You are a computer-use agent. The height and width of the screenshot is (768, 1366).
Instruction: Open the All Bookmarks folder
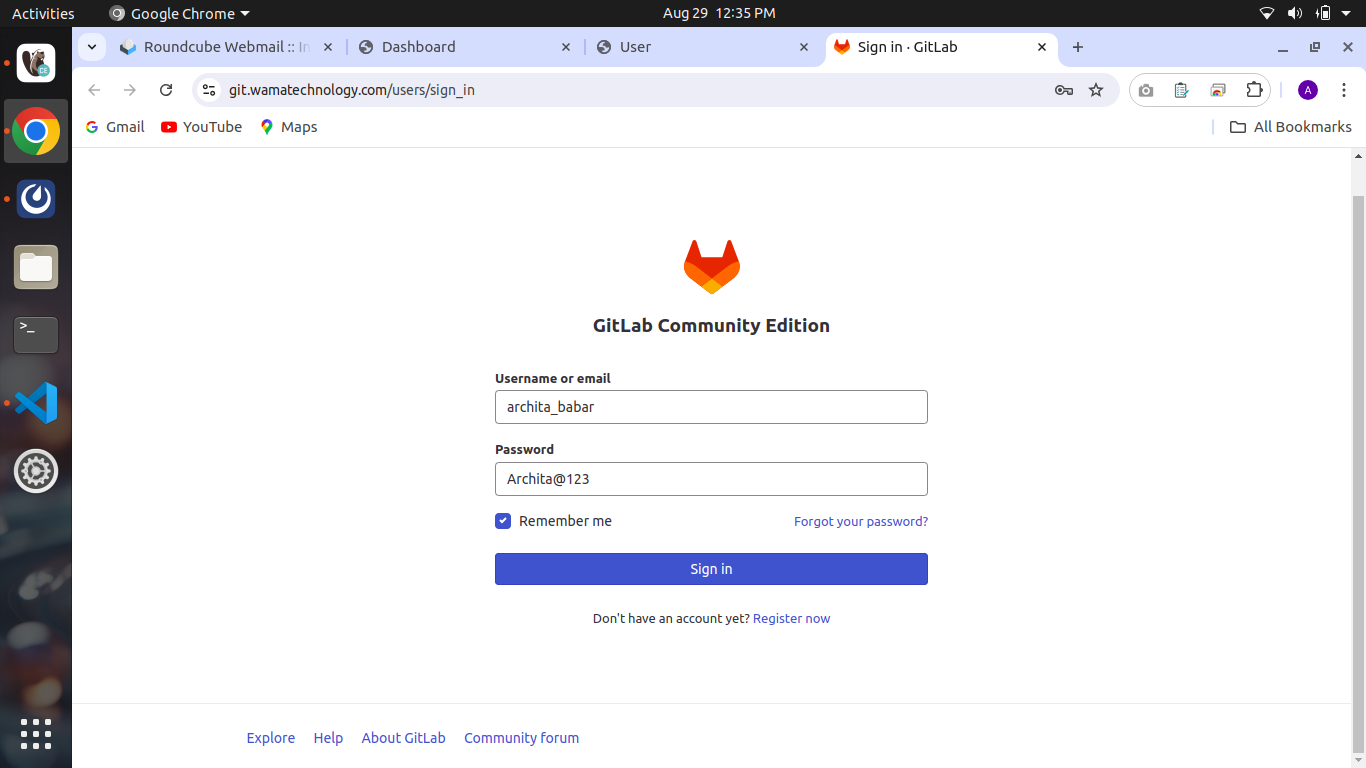click(x=1290, y=127)
